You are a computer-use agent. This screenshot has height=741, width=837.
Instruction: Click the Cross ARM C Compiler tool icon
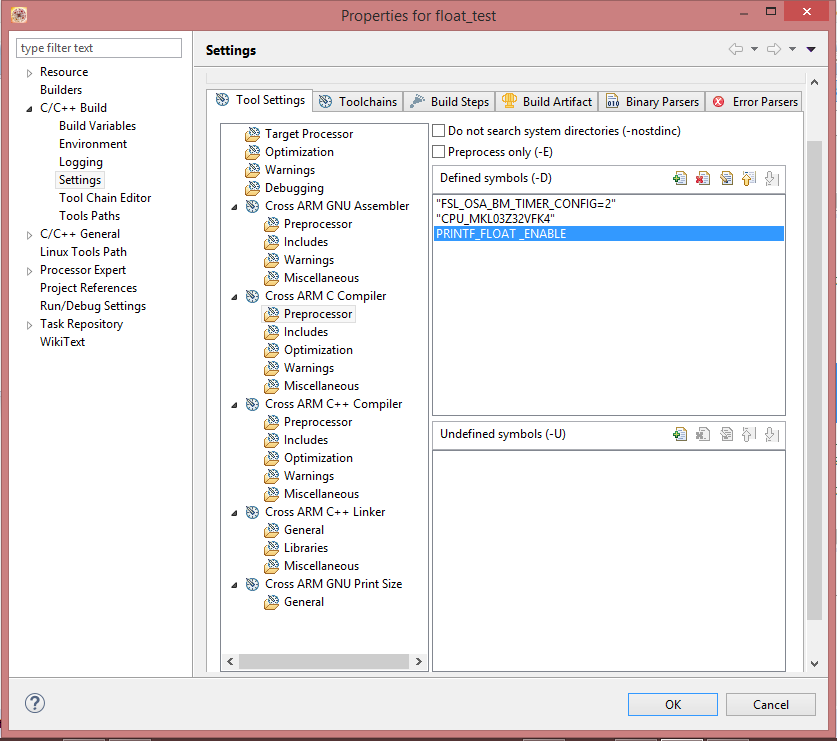click(252, 296)
